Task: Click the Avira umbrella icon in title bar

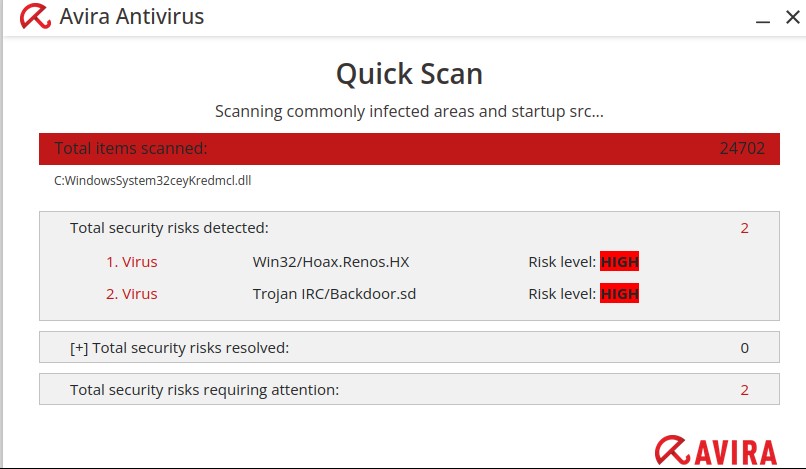Action: (35, 17)
